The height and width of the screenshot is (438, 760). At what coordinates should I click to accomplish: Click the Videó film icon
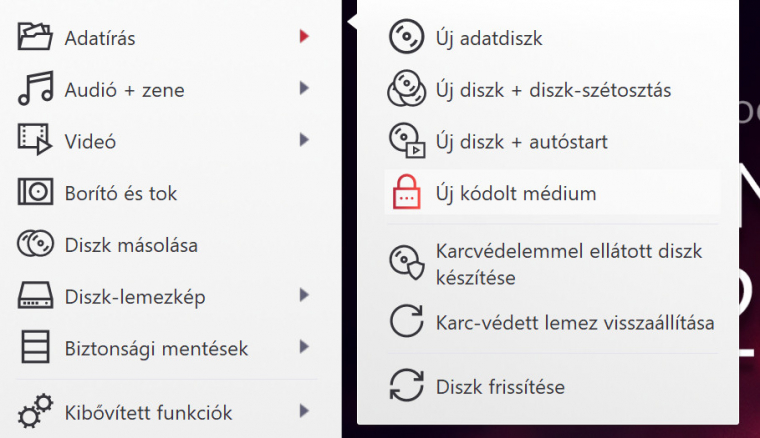tap(36, 141)
